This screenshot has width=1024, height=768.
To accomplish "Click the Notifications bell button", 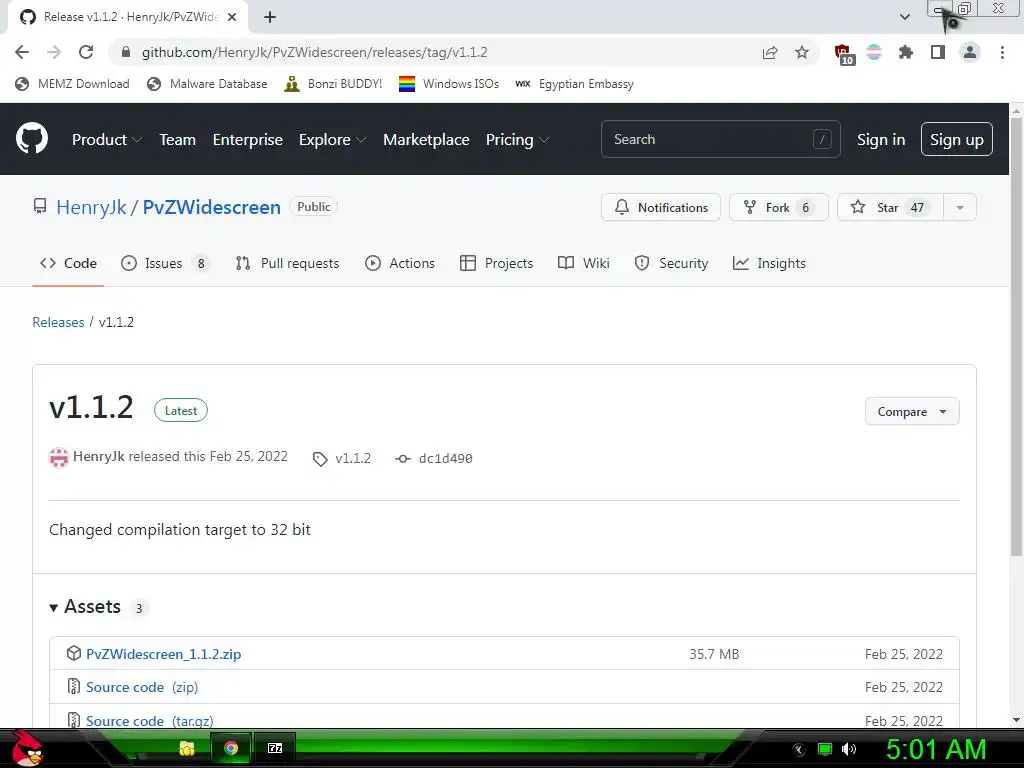I will tap(661, 207).
